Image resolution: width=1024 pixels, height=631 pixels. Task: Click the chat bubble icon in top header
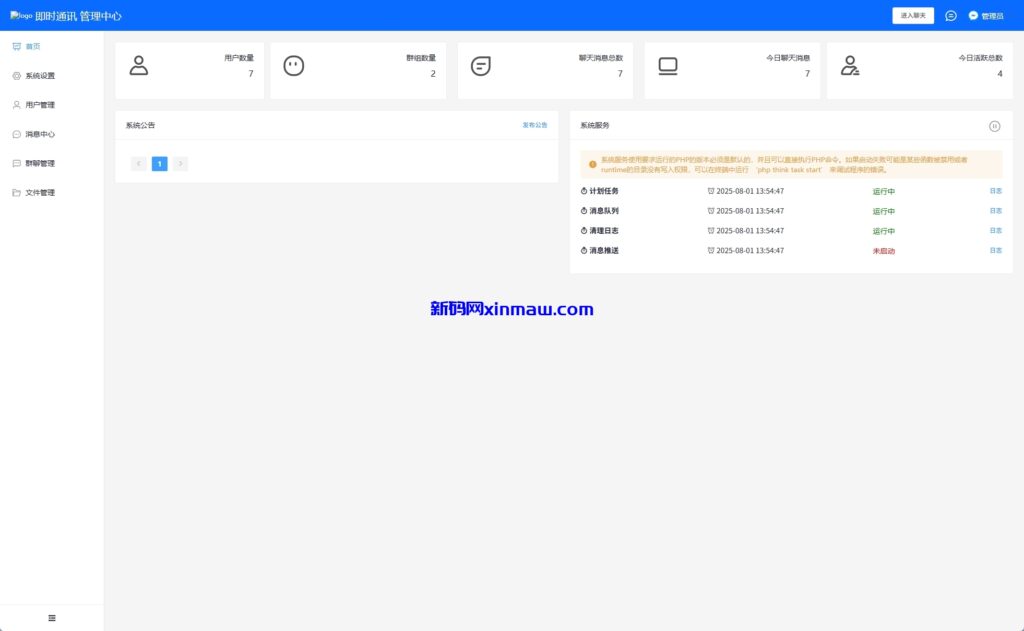pyautogui.click(x=950, y=16)
